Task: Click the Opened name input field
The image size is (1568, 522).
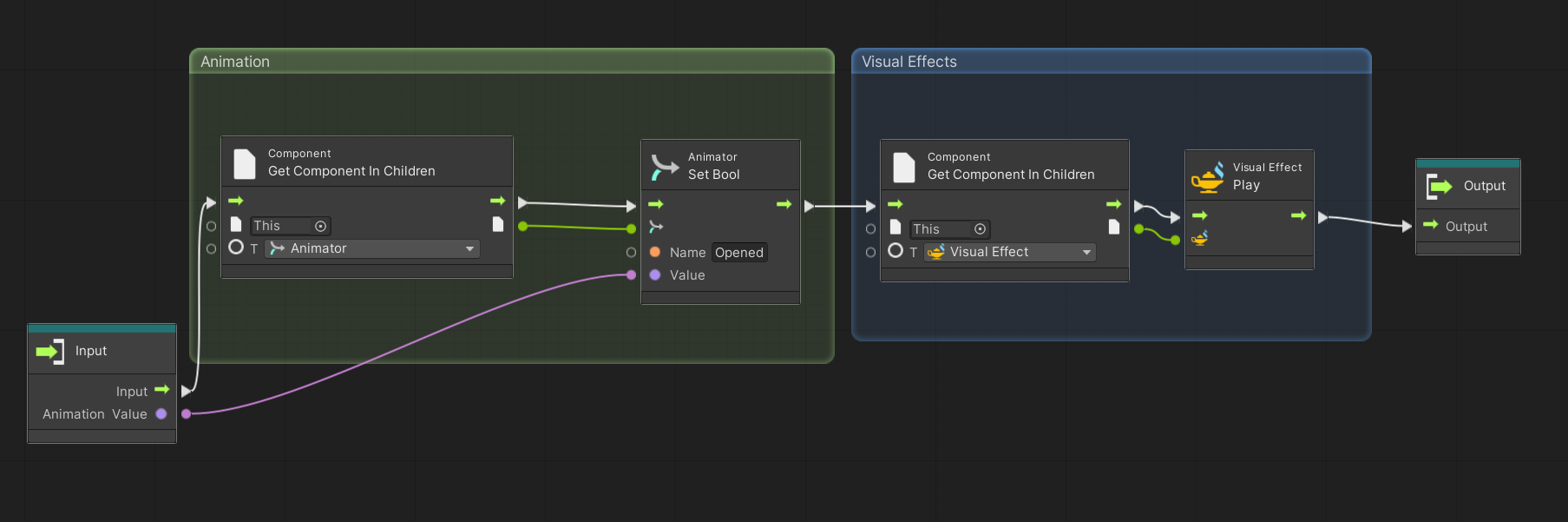Action: [739, 253]
